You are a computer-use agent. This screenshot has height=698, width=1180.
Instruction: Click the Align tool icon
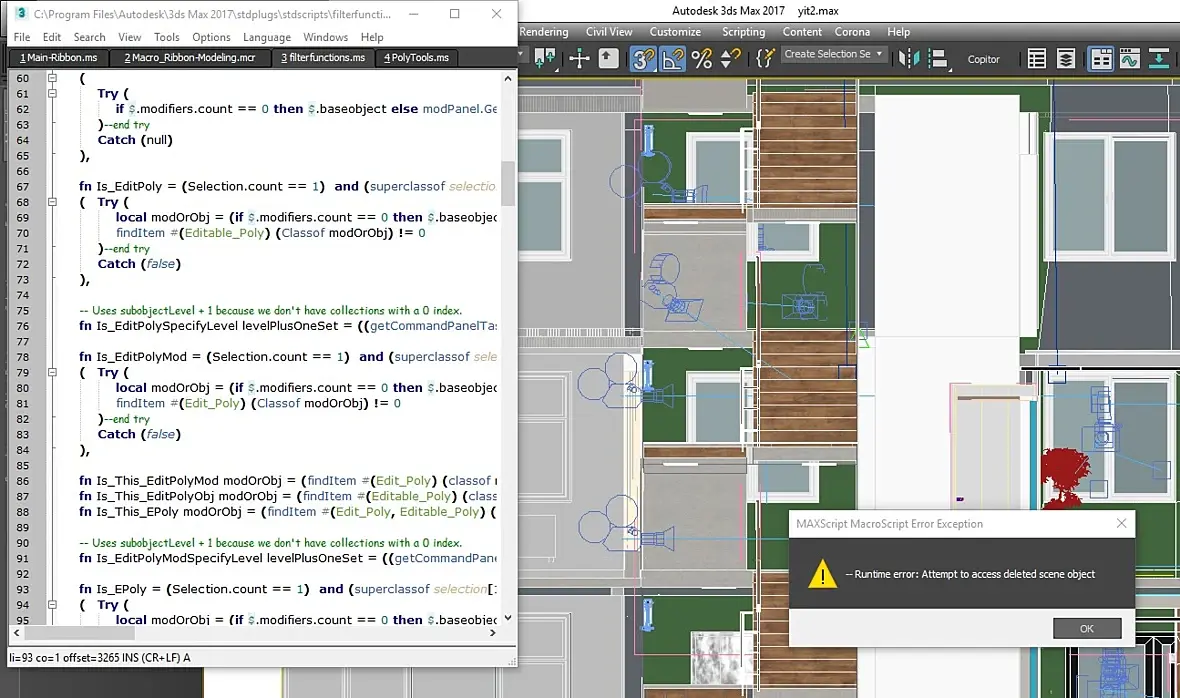pos(937,59)
